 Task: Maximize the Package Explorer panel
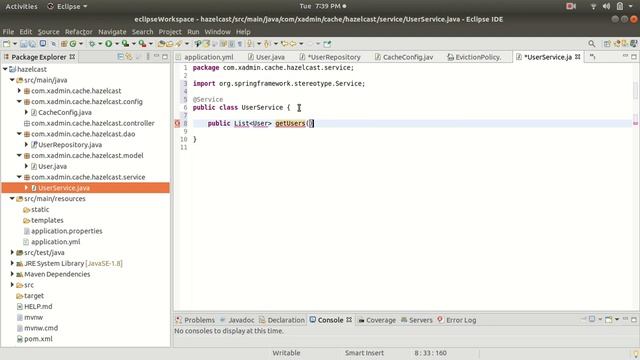point(165,57)
